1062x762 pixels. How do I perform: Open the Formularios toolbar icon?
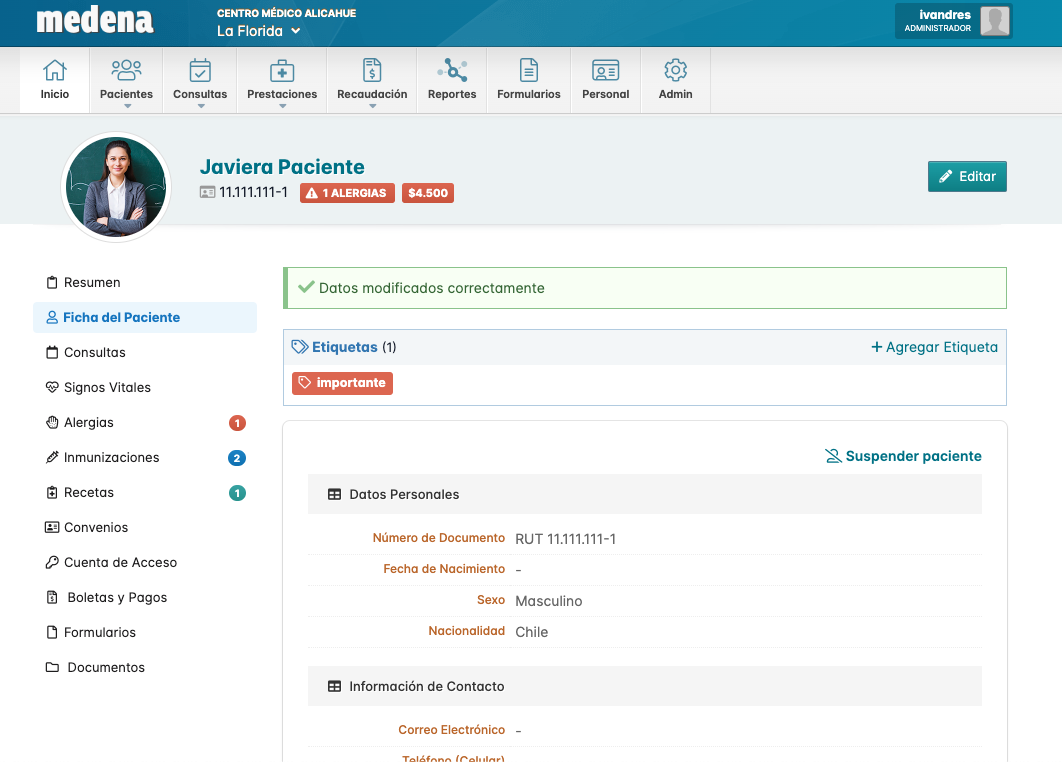tap(528, 71)
